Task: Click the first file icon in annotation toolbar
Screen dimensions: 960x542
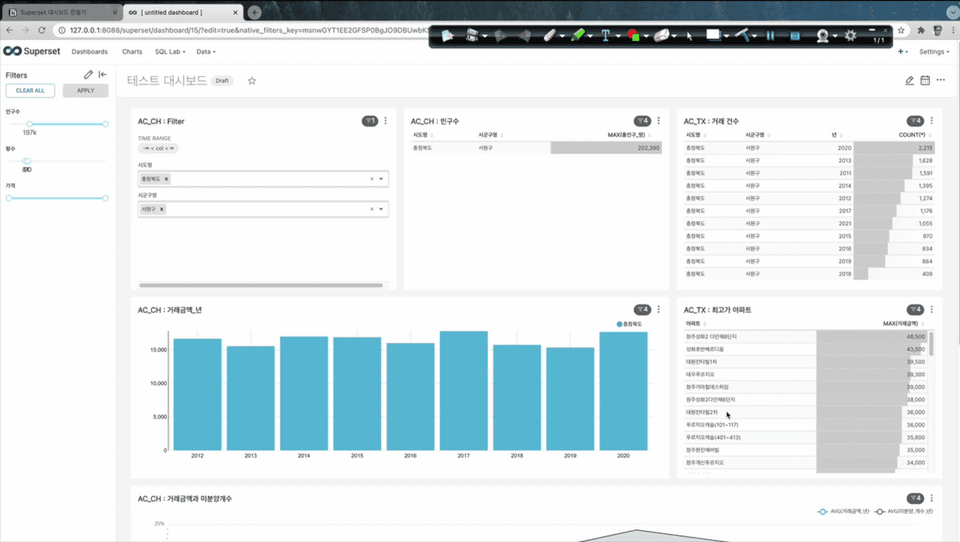Action: (448, 36)
